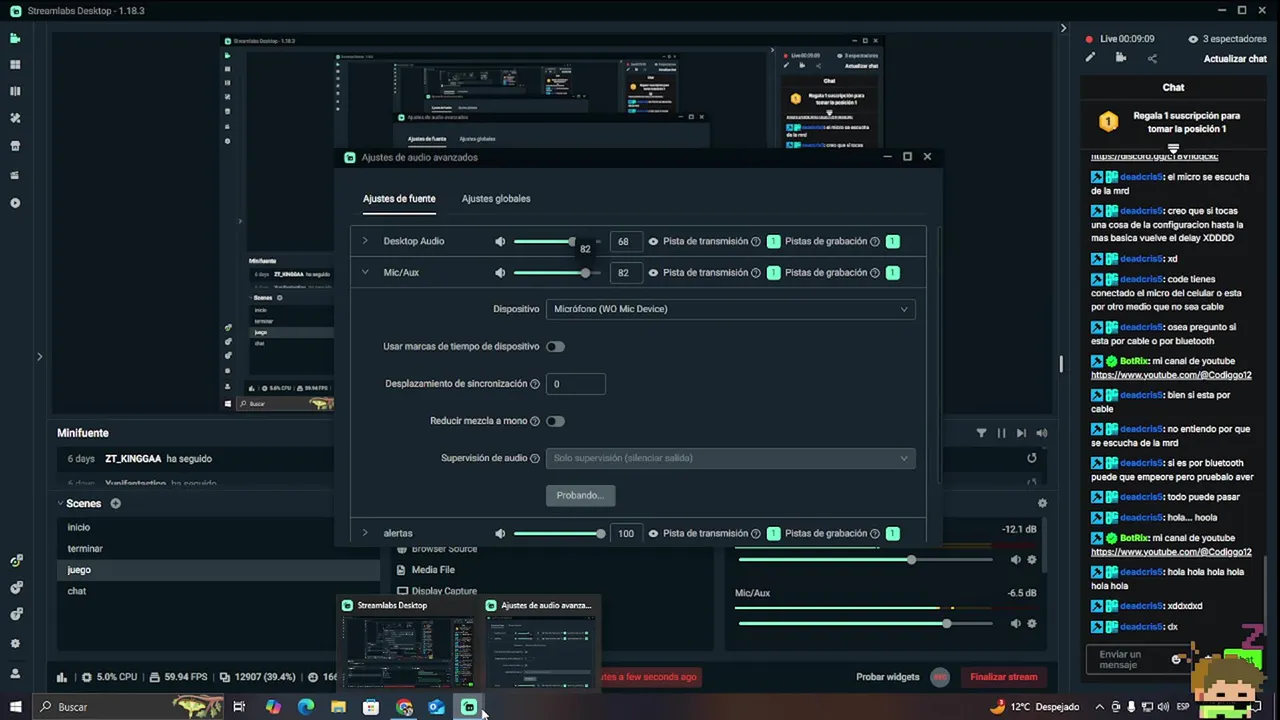Click Probar widgets
1280x720 pixels.
tap(887, 677)
